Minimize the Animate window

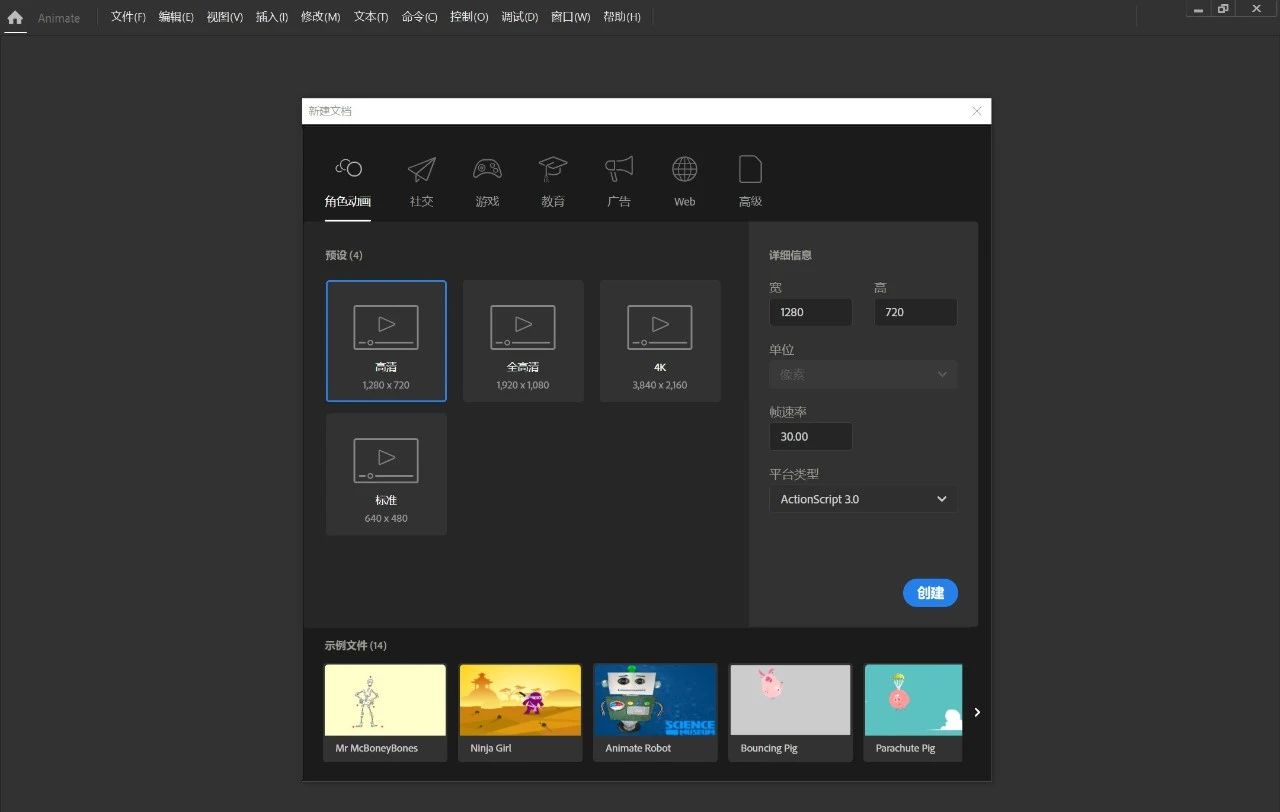pyautogui.click(x=1198, y=10)
